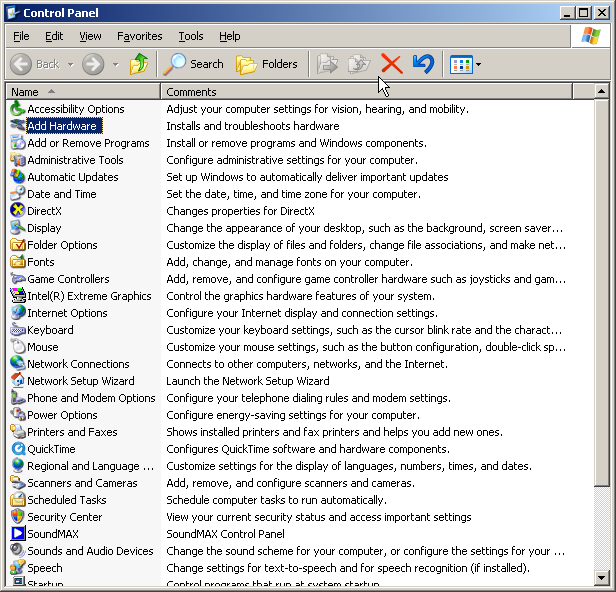Viewport: 616px width, 592px height.
Task: Select the Security Center shield icon
Action: tap(17, 517)
